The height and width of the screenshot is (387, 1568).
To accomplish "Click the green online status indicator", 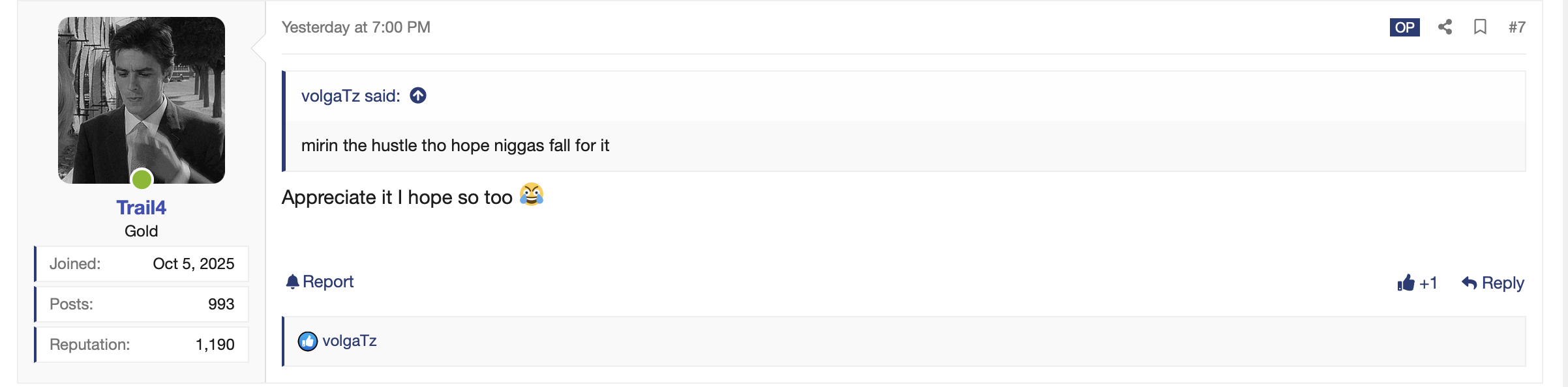I will [142, 179].
